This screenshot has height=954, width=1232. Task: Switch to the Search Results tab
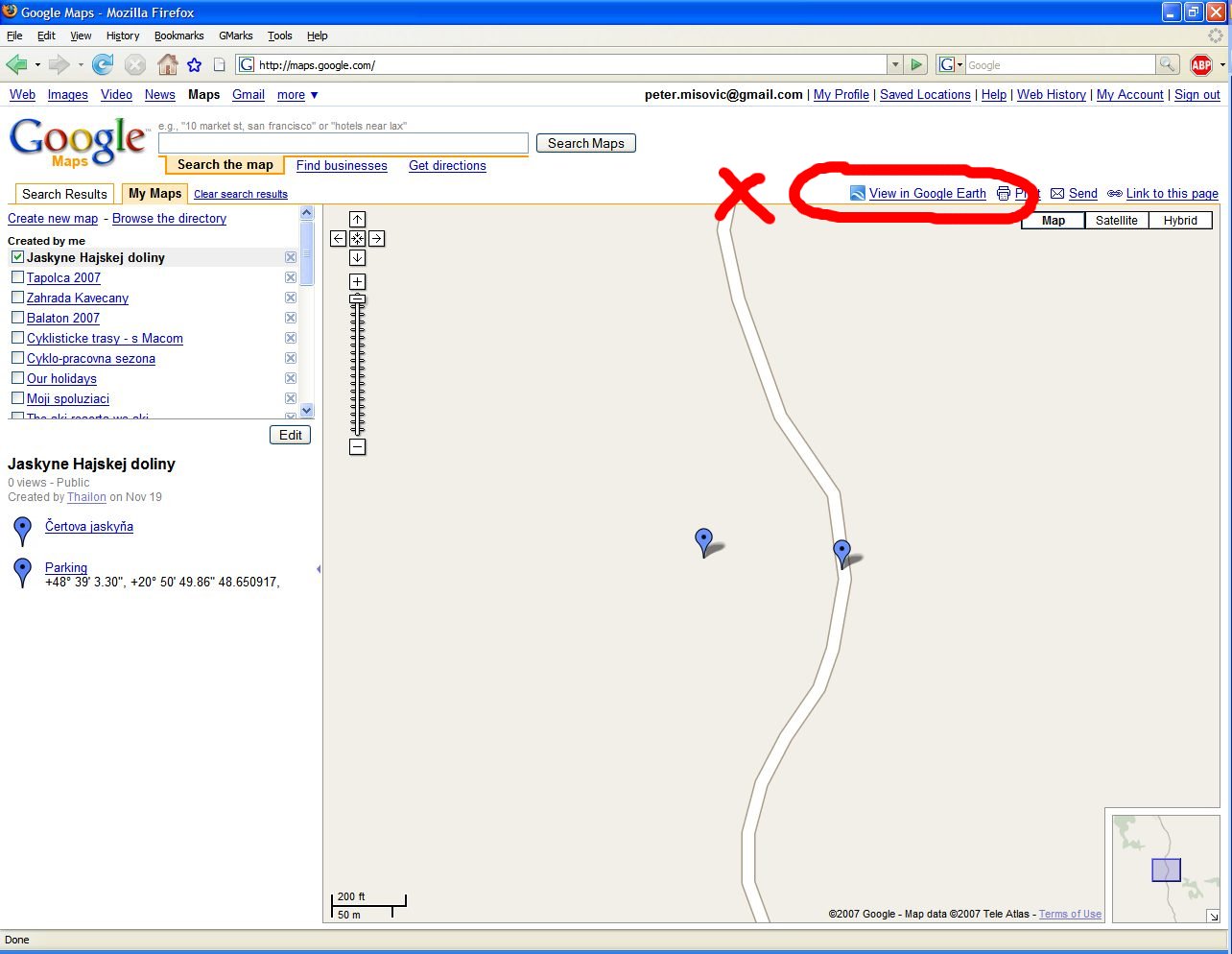pyautogui.click(x=64, y=194)
